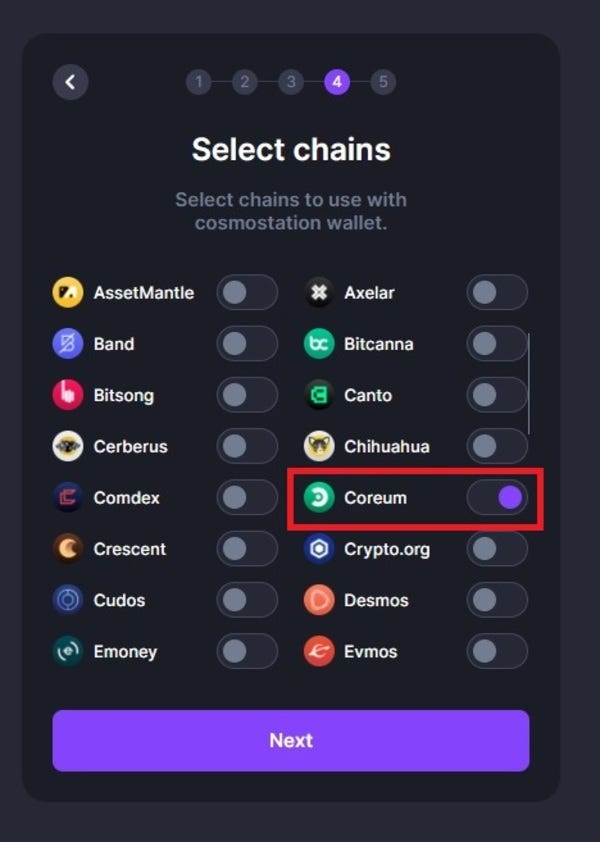Click the Band protocol icon
The height and width of the screenshot is (842, 600).
67,344
